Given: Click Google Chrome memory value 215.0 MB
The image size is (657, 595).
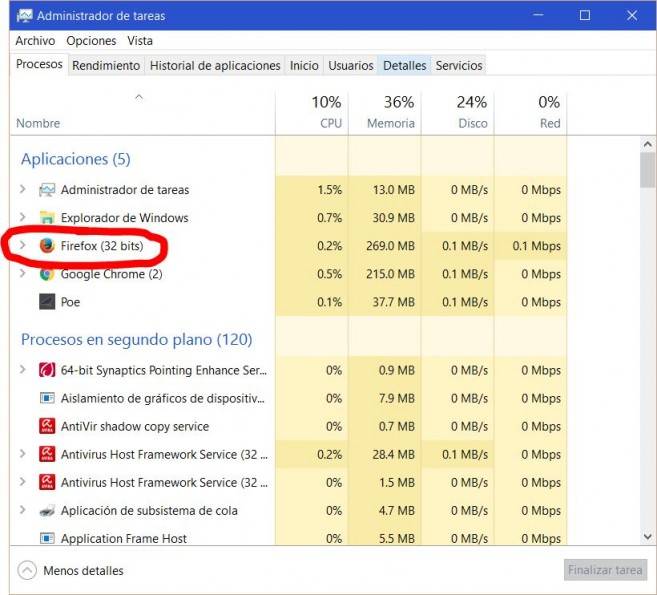Looking at the screenshot, I should (390, 274).
